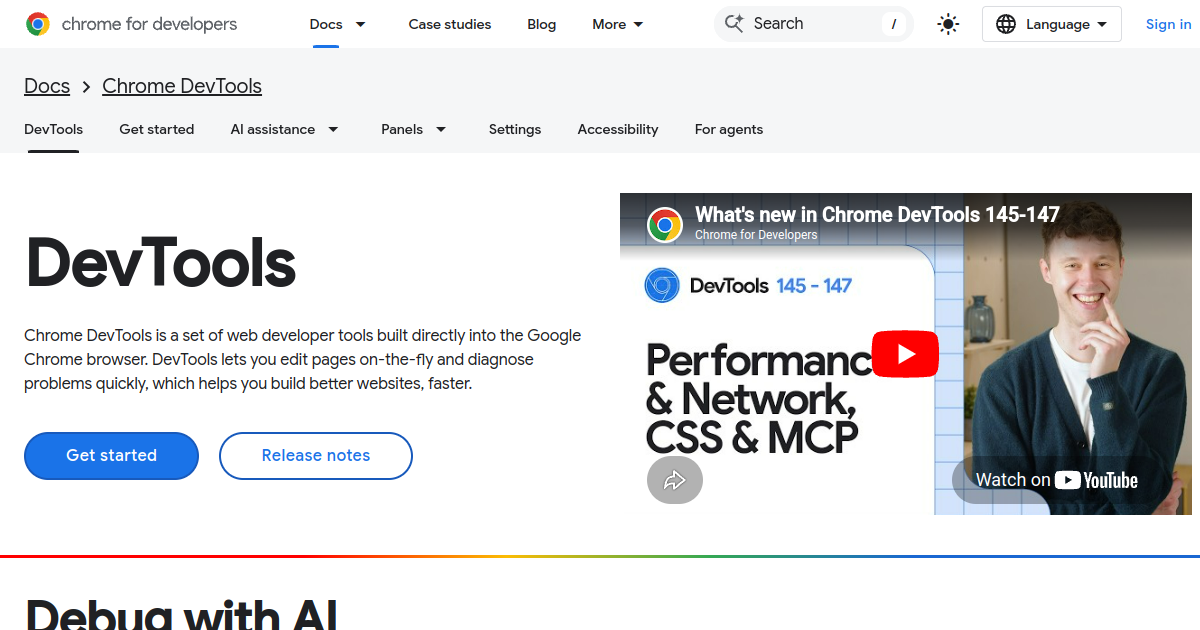Viewport: 1200px width, 630px height.
Task: Click Docs in the breadcrumb
Action: (x=47, y=86)
